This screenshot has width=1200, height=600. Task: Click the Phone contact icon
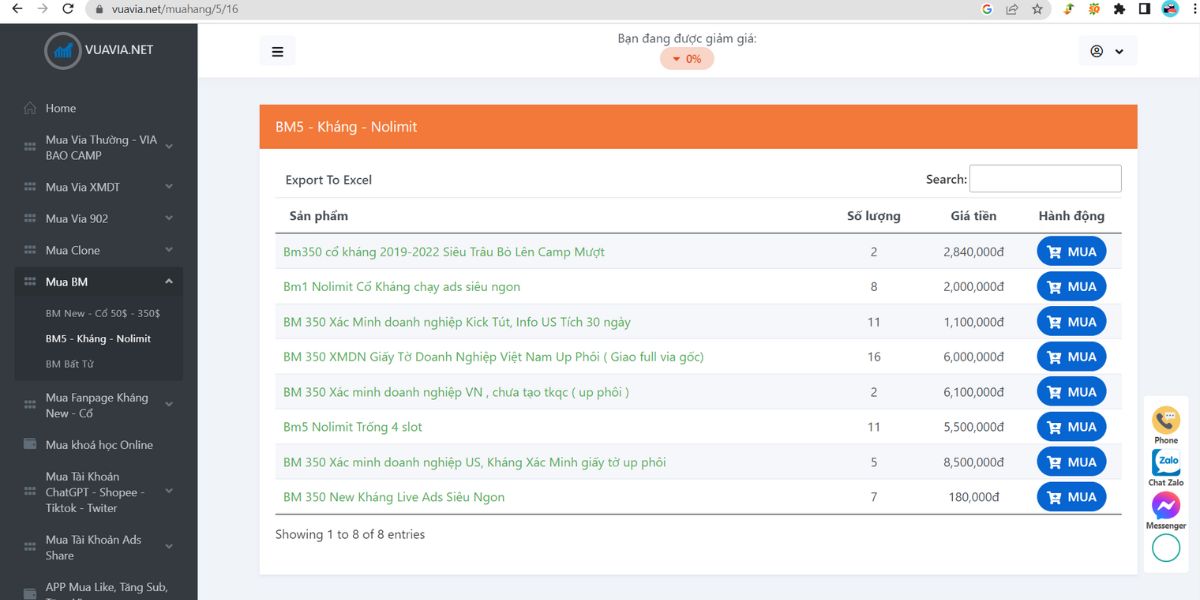[x=1166, y=419]
